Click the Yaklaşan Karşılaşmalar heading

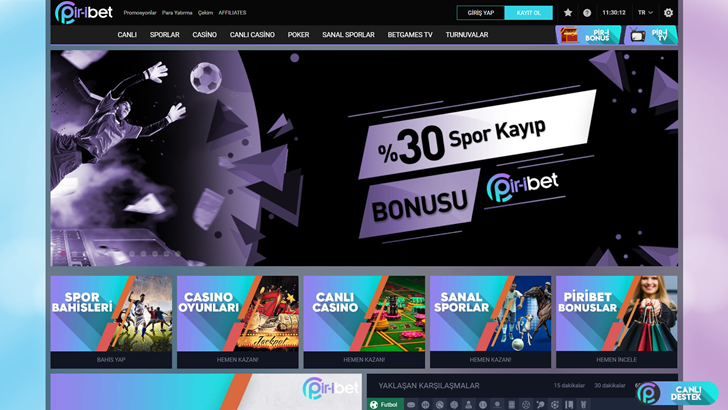[429, 385]
